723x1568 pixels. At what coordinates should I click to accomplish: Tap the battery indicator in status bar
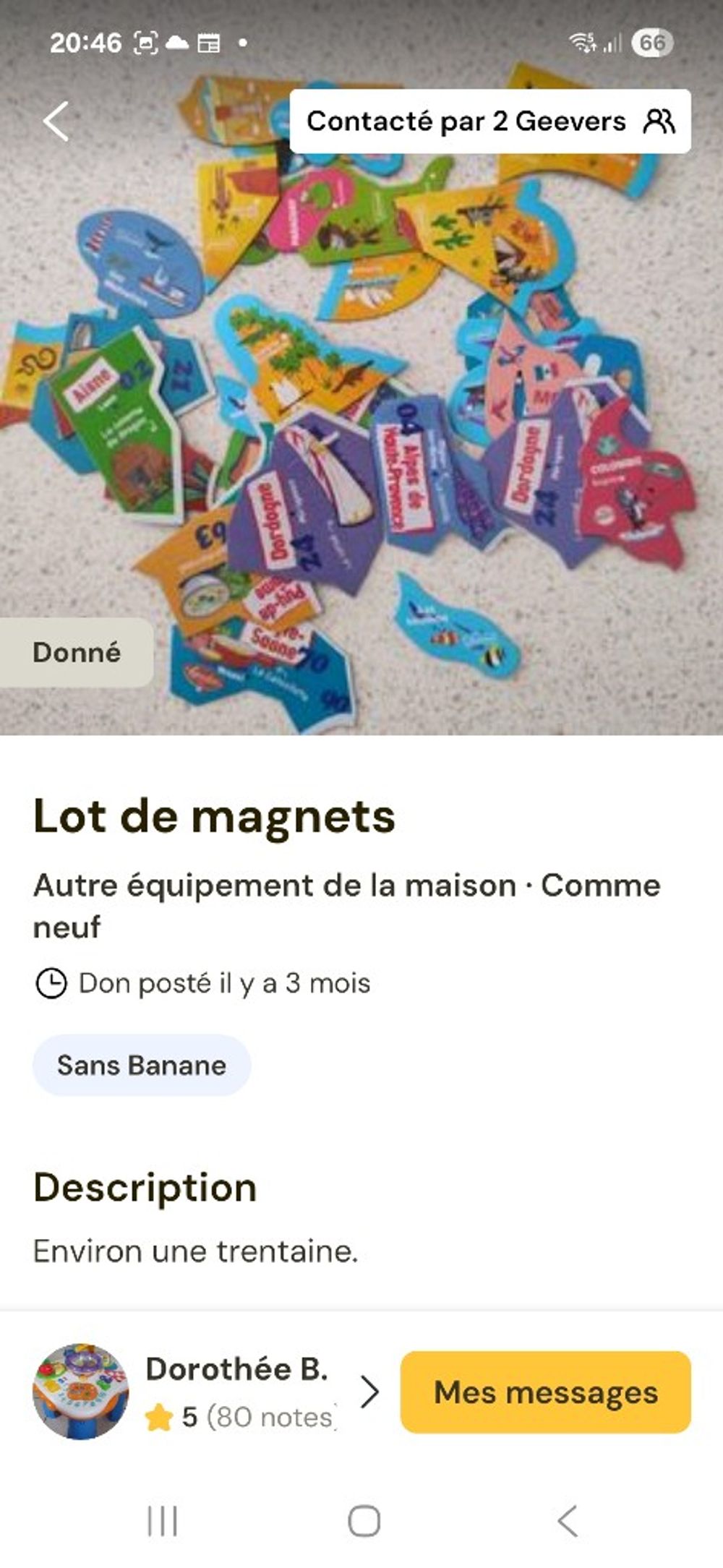point(652,43)
